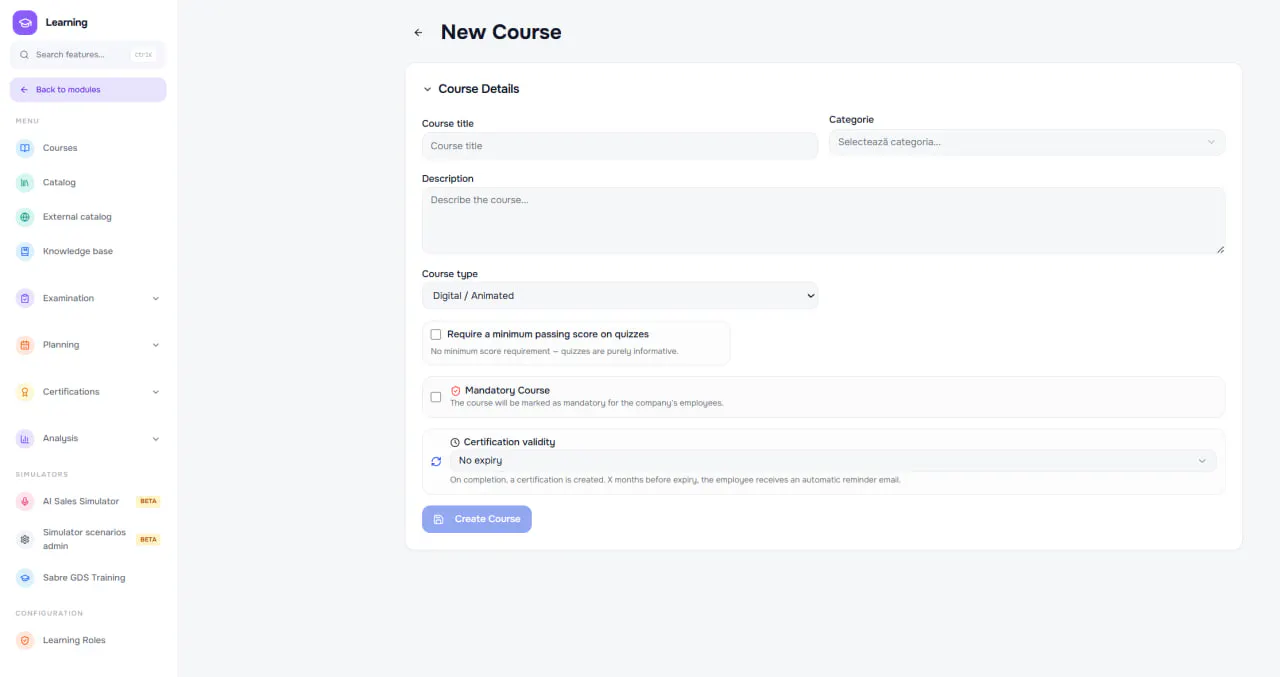Click the Learning graduation cap logo
This screenshot has width=1280, height=677.
tap(25, 22)
